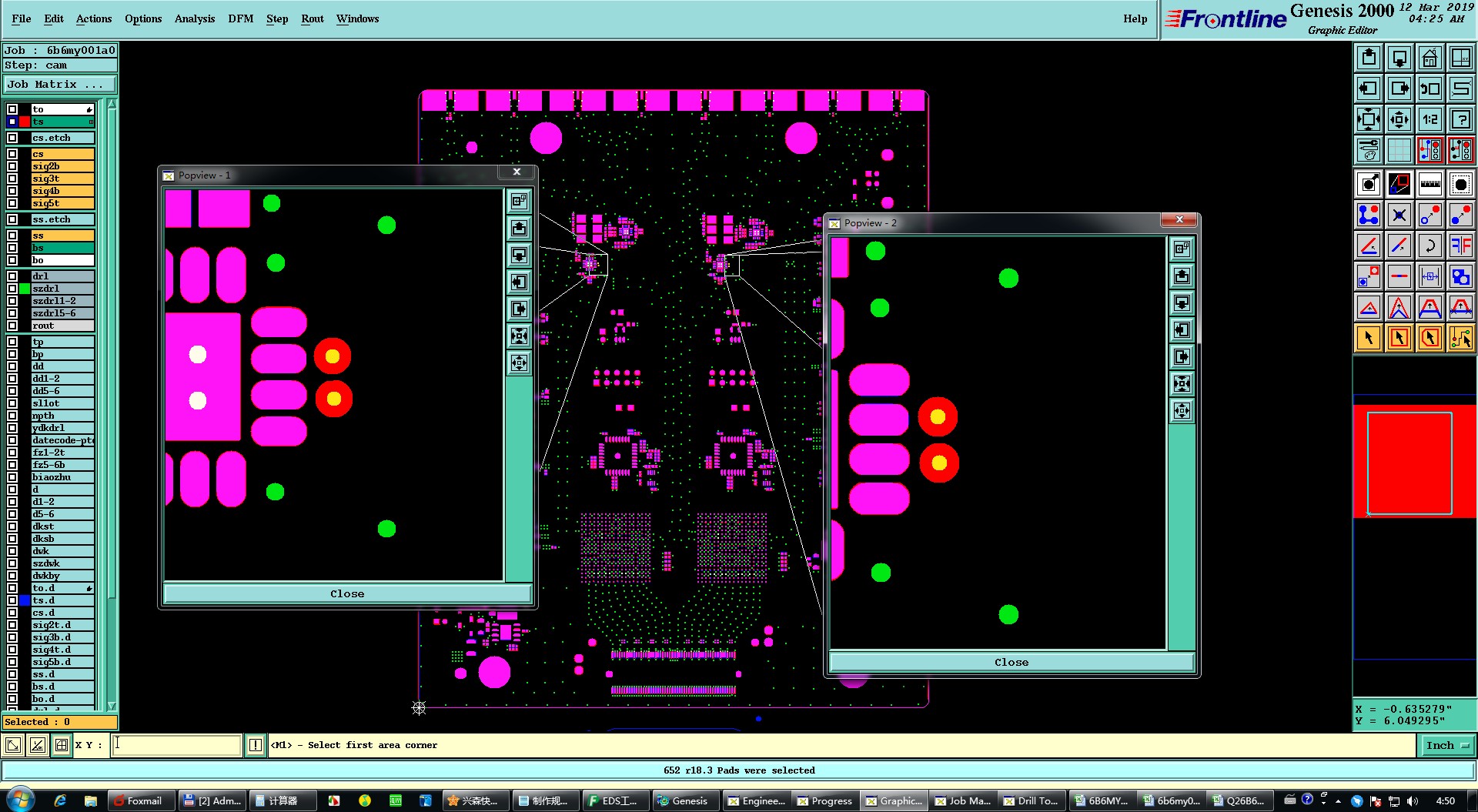This screenshot has height=812, width=1478.
Task: Toggle display checkbox for layer 'mpth'
Action: [x=12, y=416]
